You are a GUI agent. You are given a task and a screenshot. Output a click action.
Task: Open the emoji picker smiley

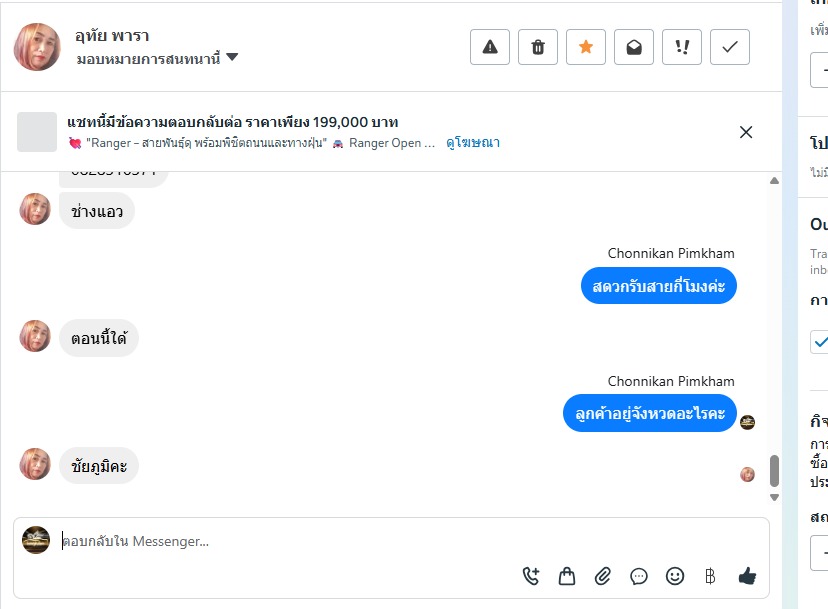(x=675, y=576)
